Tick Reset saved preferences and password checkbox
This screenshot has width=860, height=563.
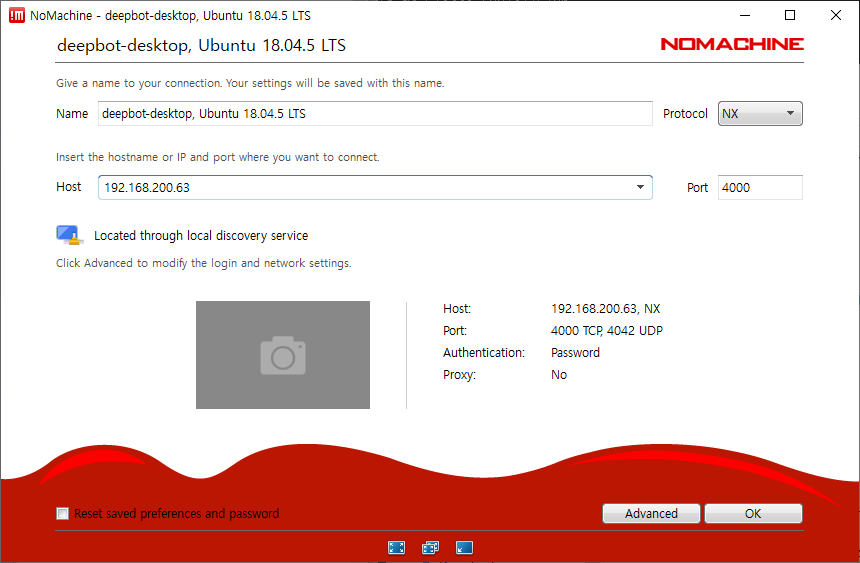tap(63, 514)
